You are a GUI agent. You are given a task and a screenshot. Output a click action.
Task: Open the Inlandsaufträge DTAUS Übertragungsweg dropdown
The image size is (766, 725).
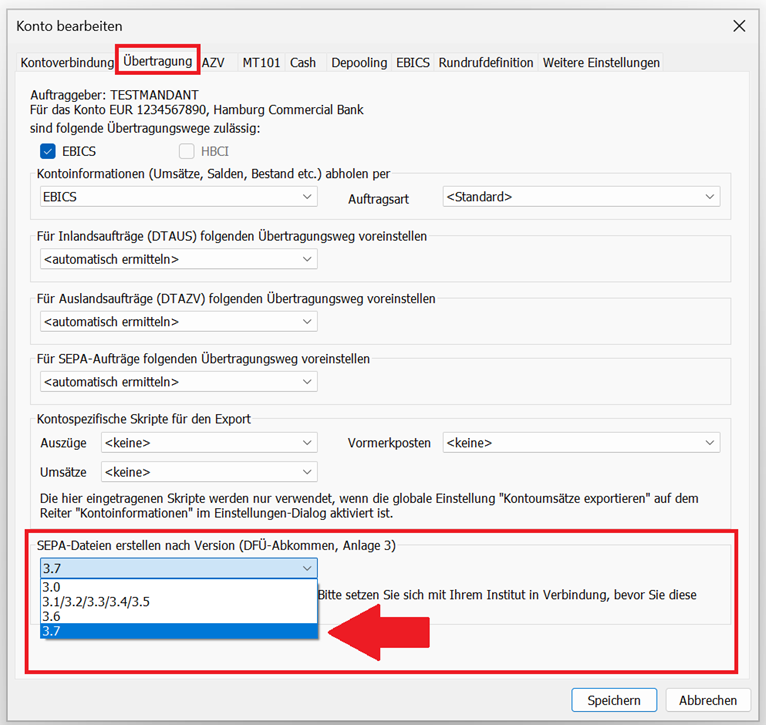click(179, 259)
